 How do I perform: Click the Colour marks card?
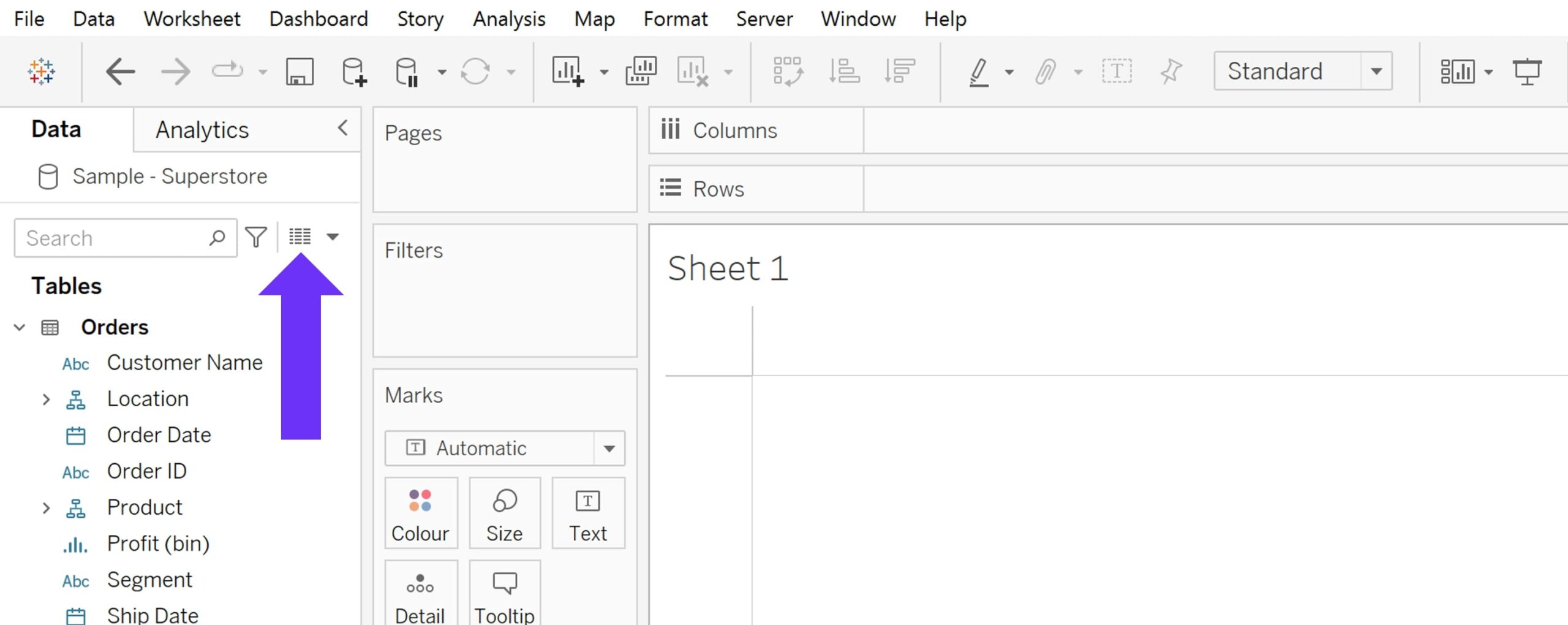(420, 513)
